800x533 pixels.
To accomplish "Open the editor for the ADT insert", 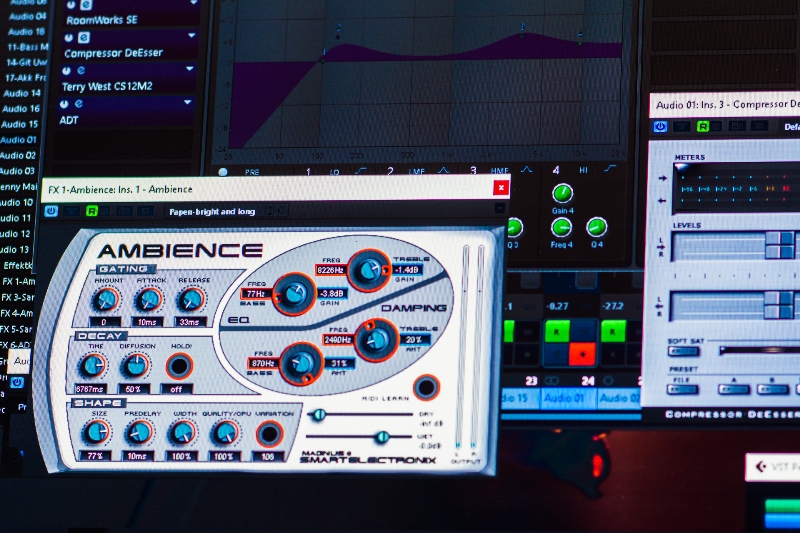I will tap(79, 104).
